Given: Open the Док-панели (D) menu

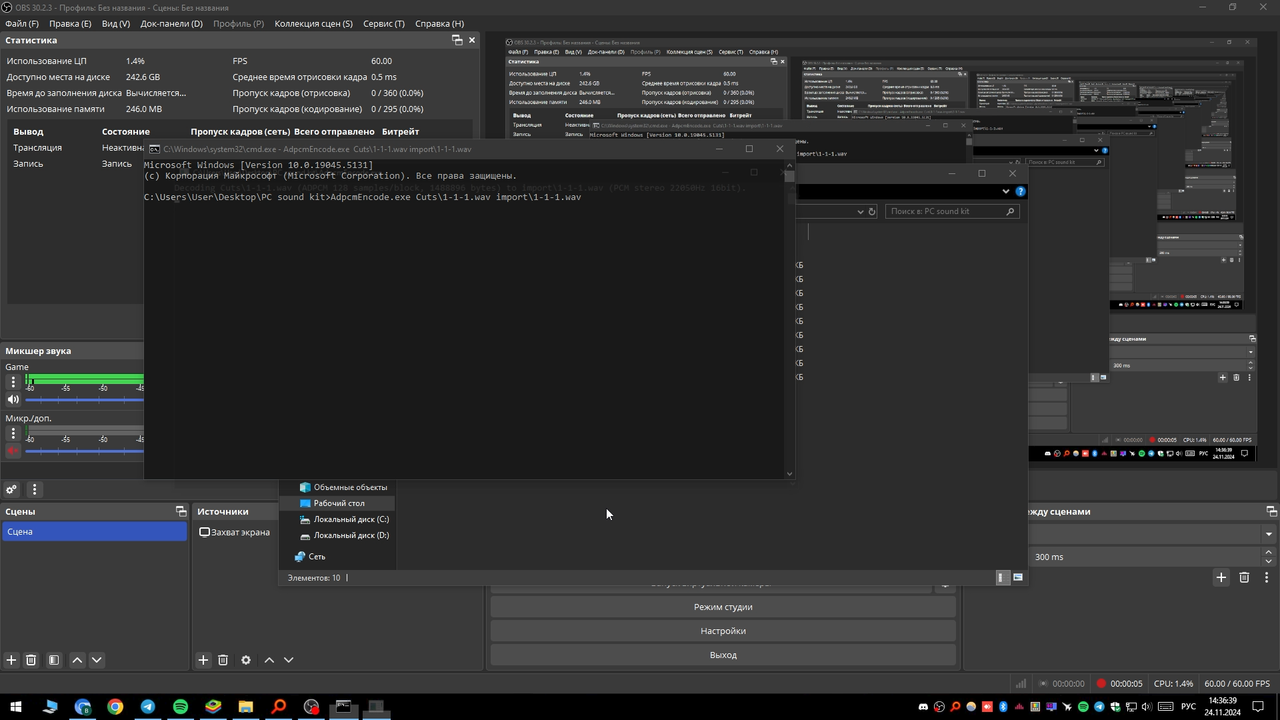Looking at the screenshot, I should [x=171, y=23].
